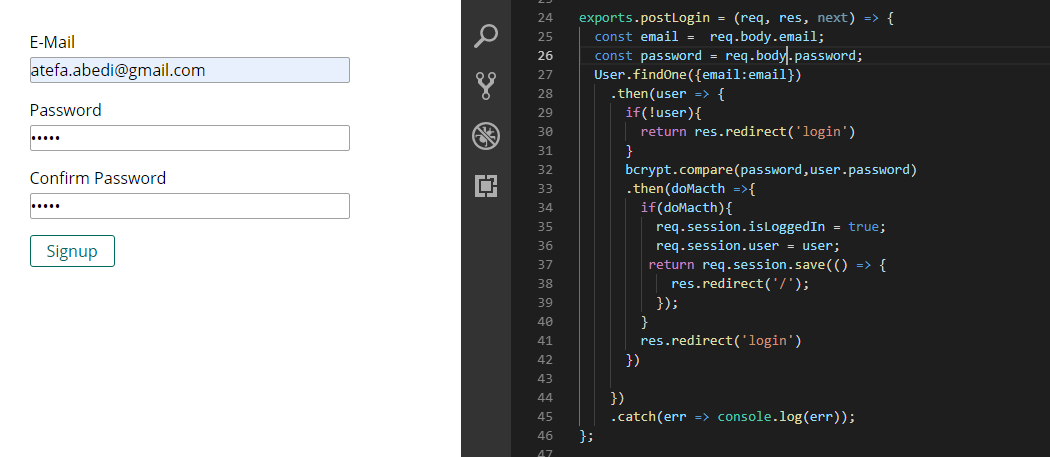1050x457 pixels.
Task: Click 'req.session.save' on line 37
Action: 763,265
